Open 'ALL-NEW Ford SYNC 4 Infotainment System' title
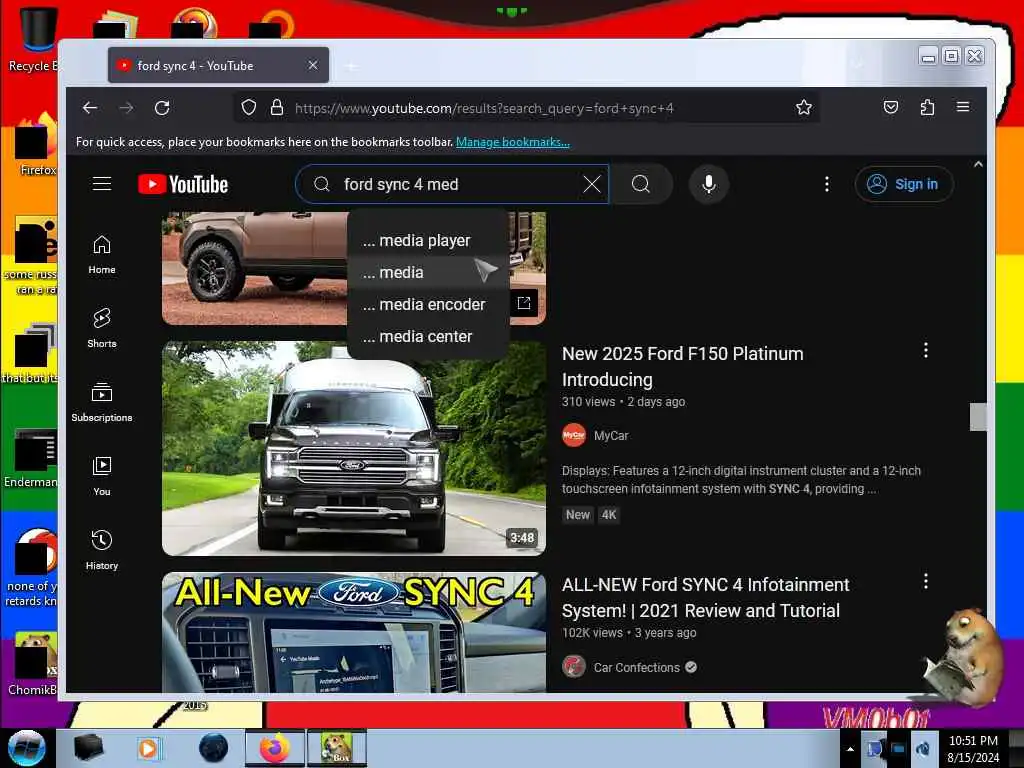1024x768 pixels. (x=705, y=598)
